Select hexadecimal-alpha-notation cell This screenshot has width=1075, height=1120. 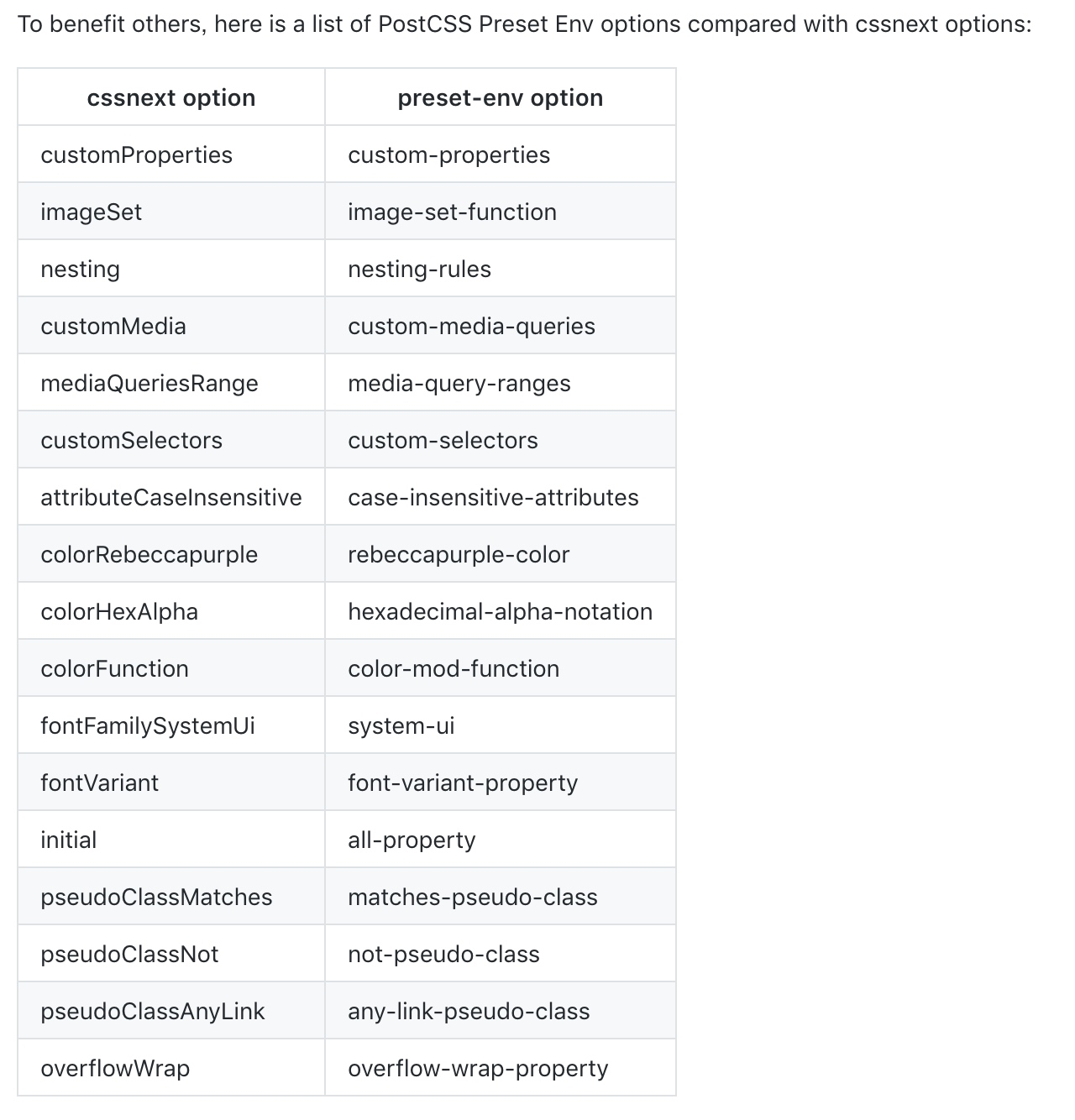(x=500, y=612)
